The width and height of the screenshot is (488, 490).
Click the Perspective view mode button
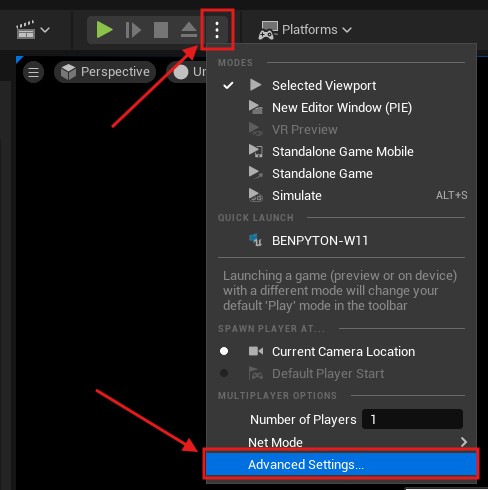click(105, 72)
